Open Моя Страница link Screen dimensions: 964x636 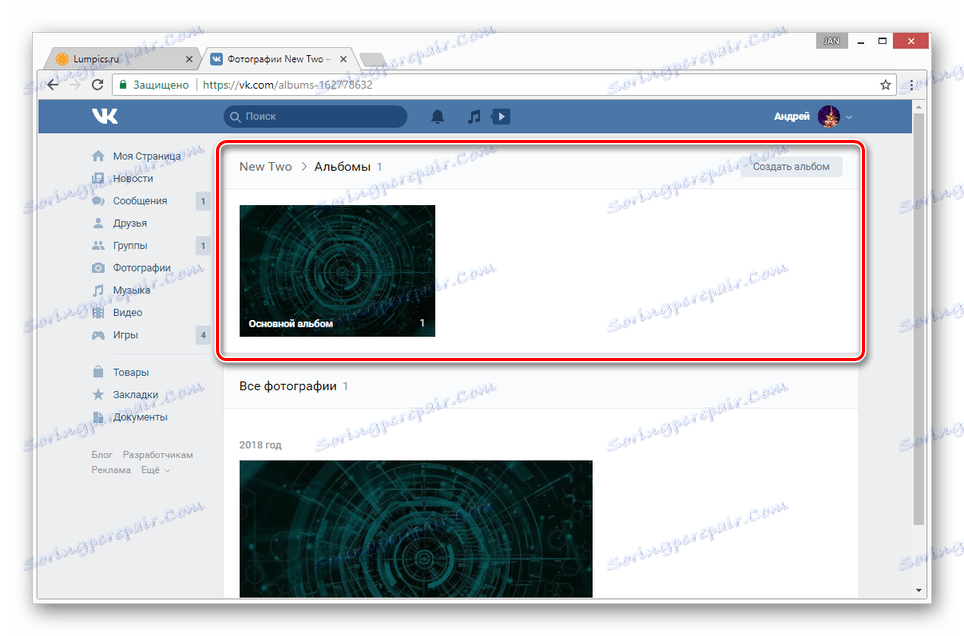point(146,156)
